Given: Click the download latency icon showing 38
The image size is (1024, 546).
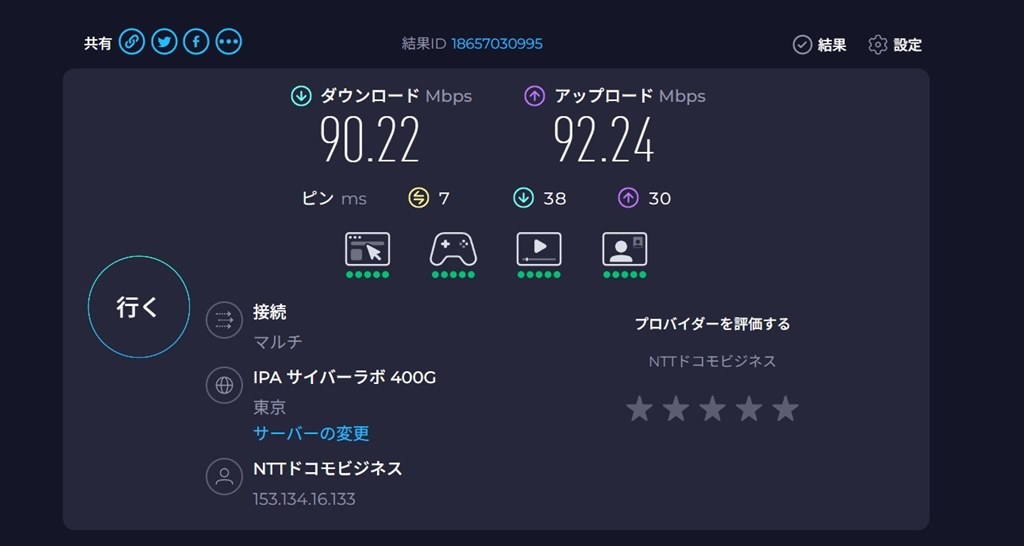Looking at the screenshot, I should pyautogui.click(x=524, y=198).
